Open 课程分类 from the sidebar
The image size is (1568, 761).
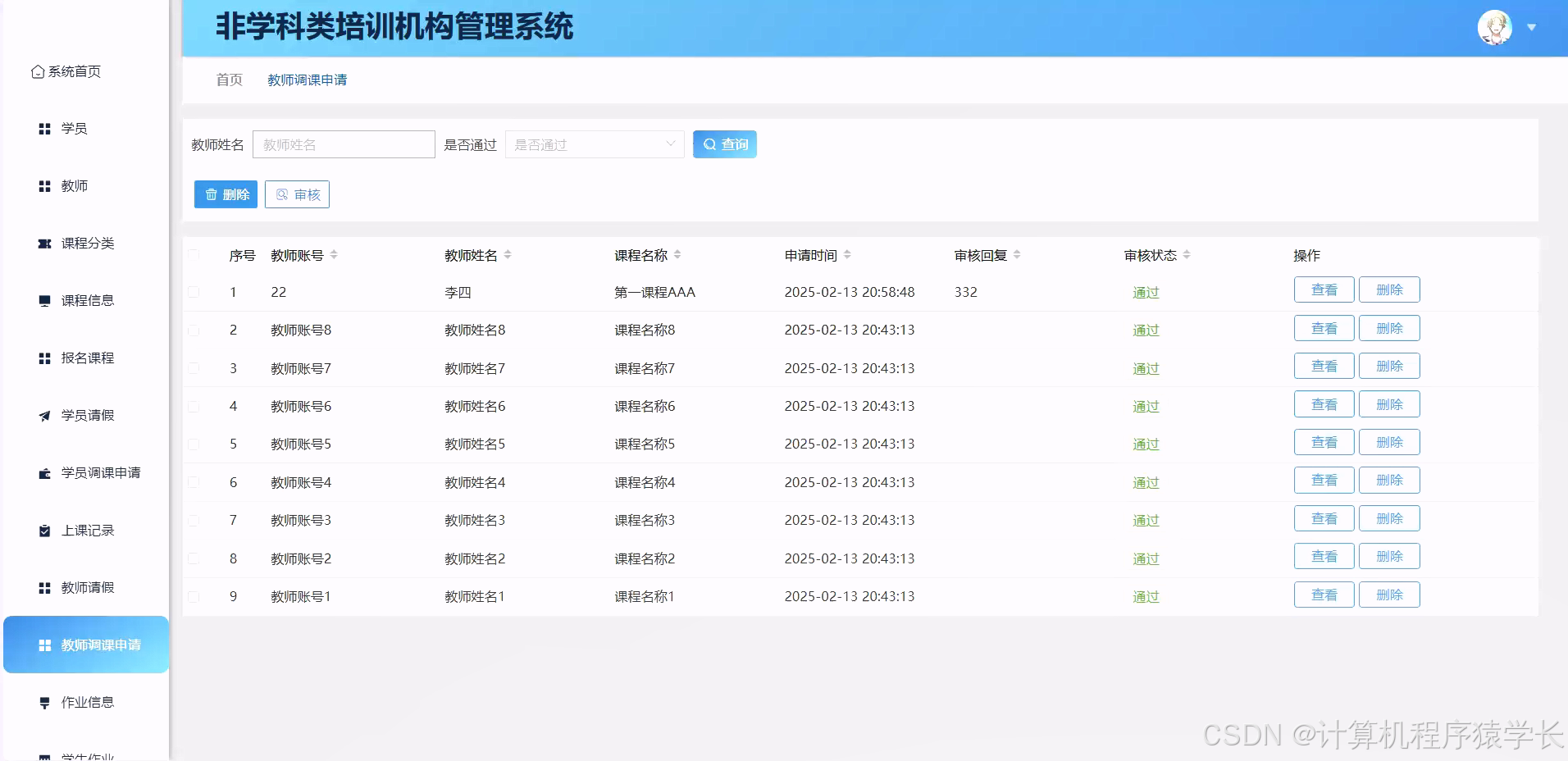click(44, 244)
